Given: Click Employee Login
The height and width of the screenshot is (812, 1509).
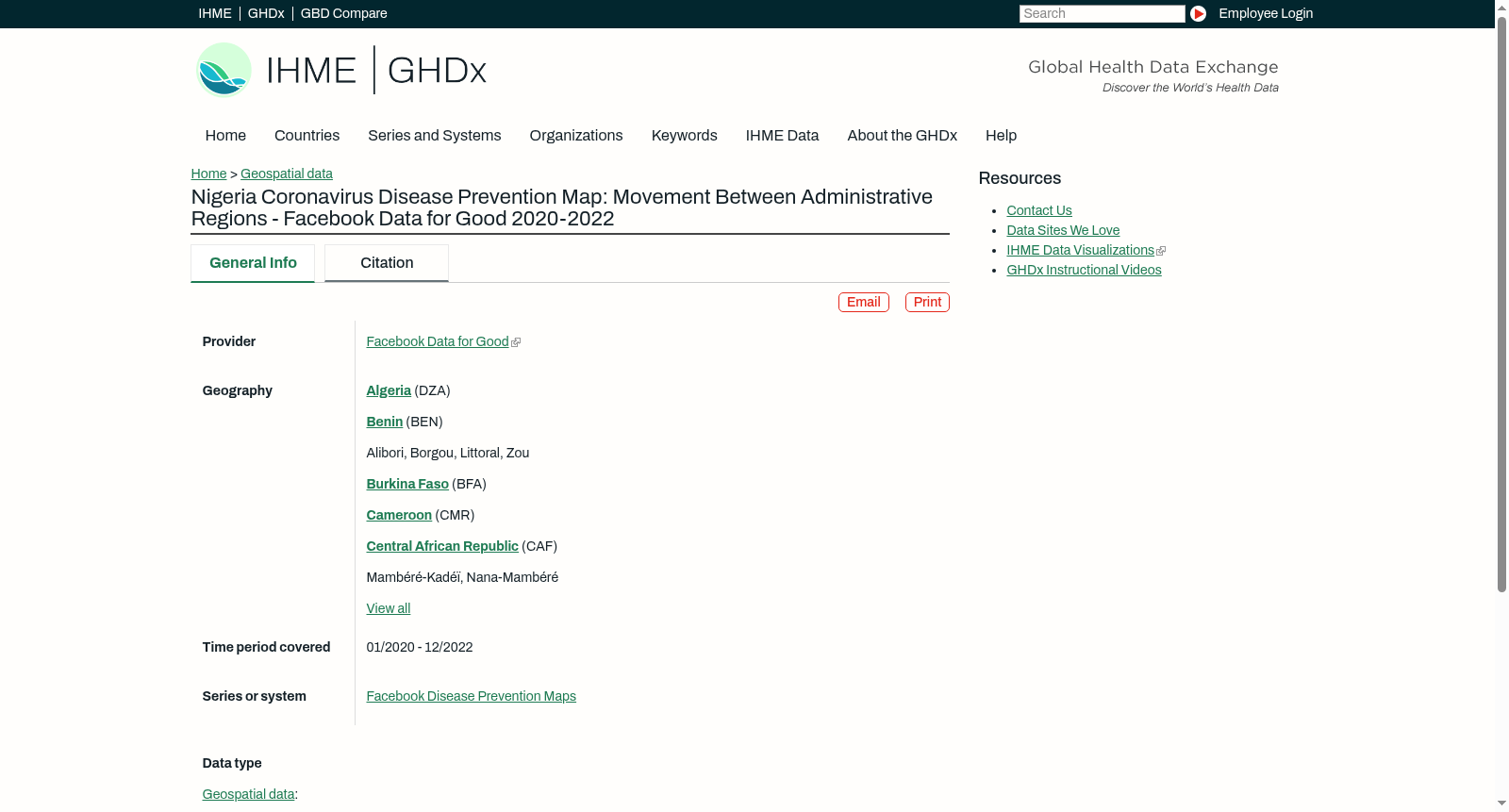Looking at the screenshot, I should click(1266, 13).
